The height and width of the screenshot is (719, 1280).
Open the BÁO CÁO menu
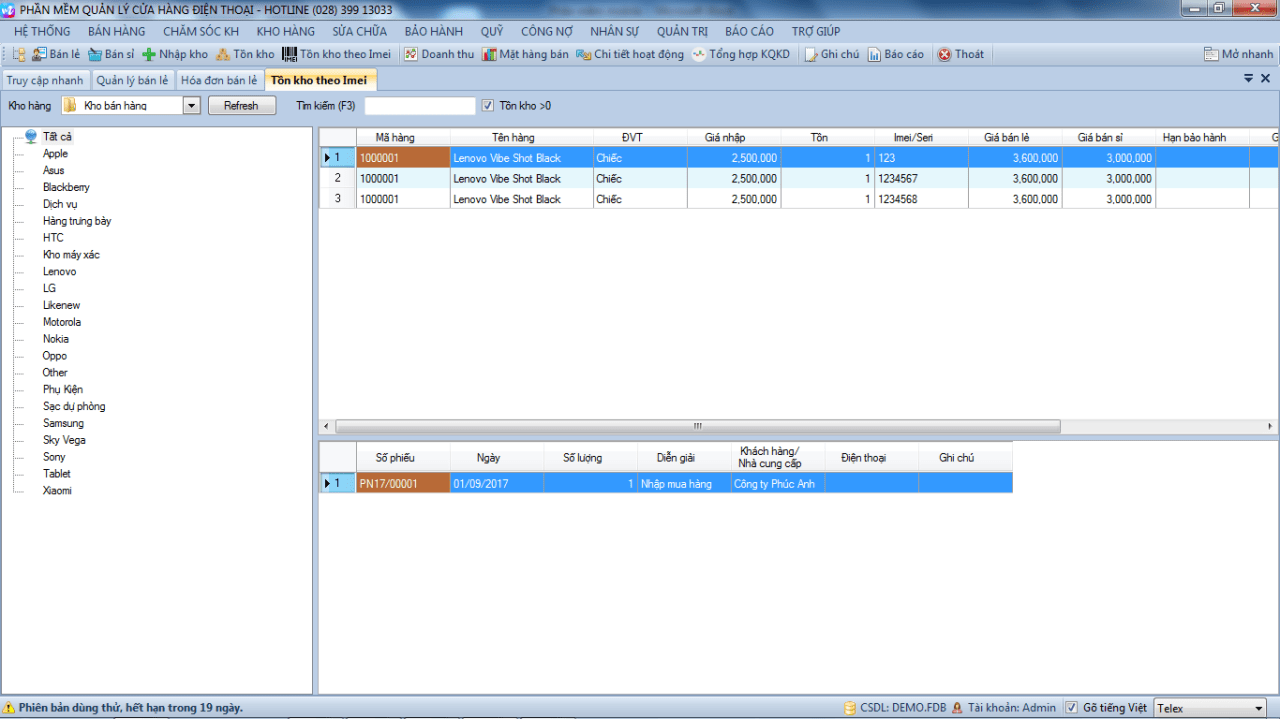coord(749,32)
